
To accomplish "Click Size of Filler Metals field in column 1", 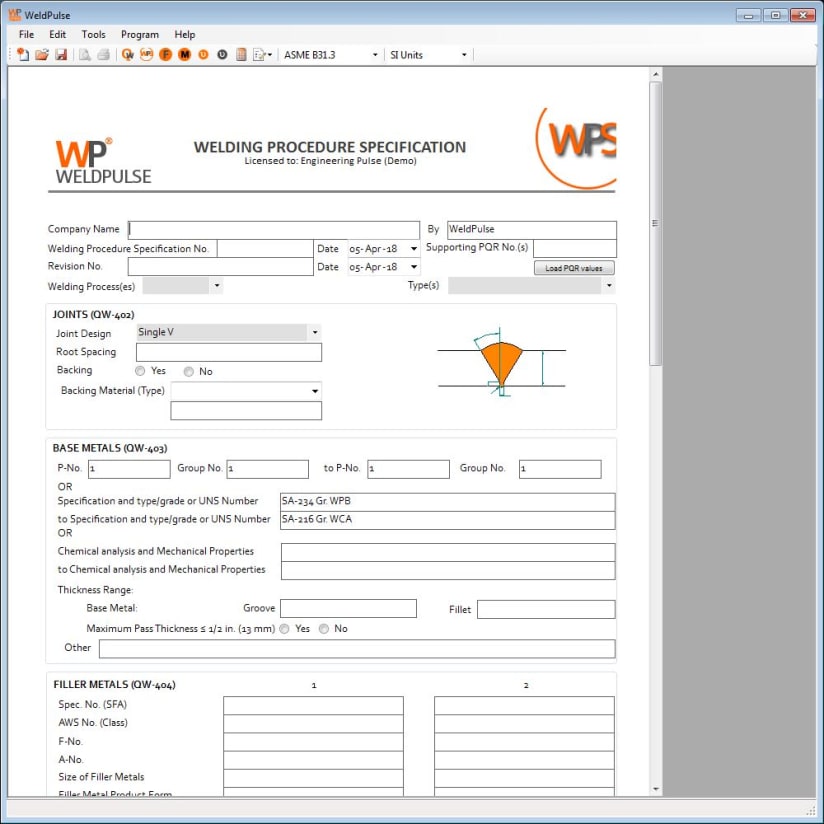I will 313,778.
